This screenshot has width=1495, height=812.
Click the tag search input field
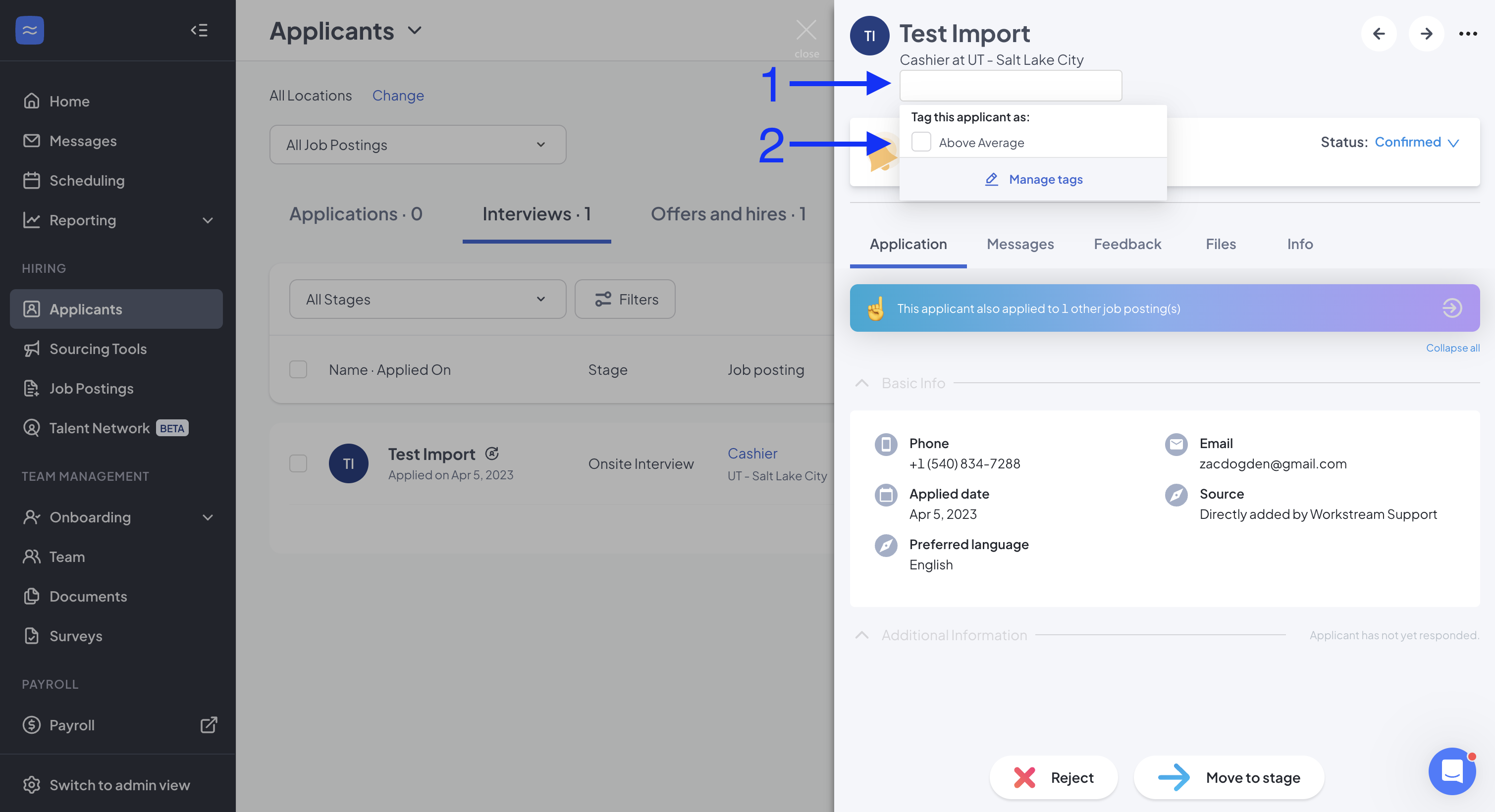[1011, 86]
